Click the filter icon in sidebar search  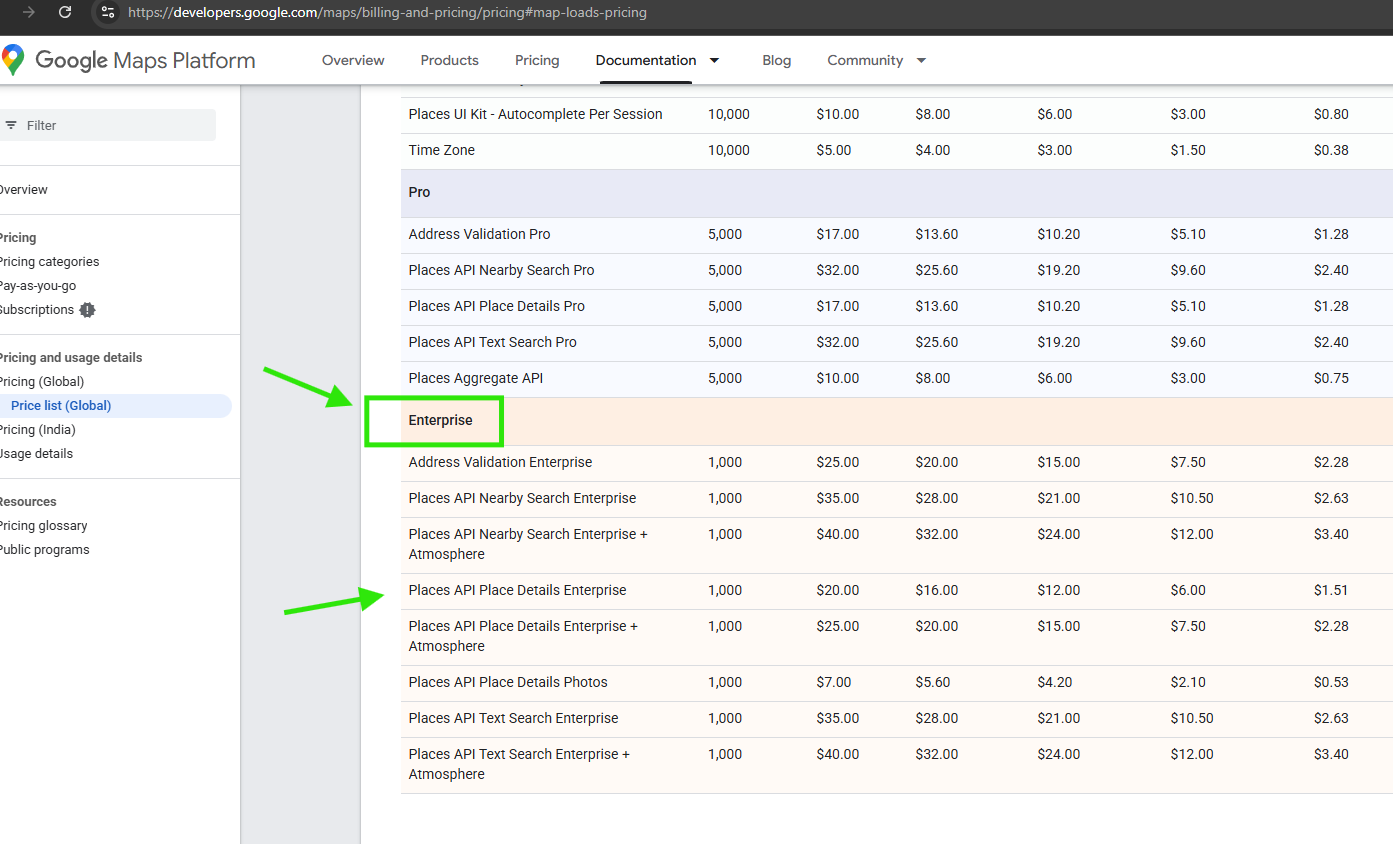point(12,125)
